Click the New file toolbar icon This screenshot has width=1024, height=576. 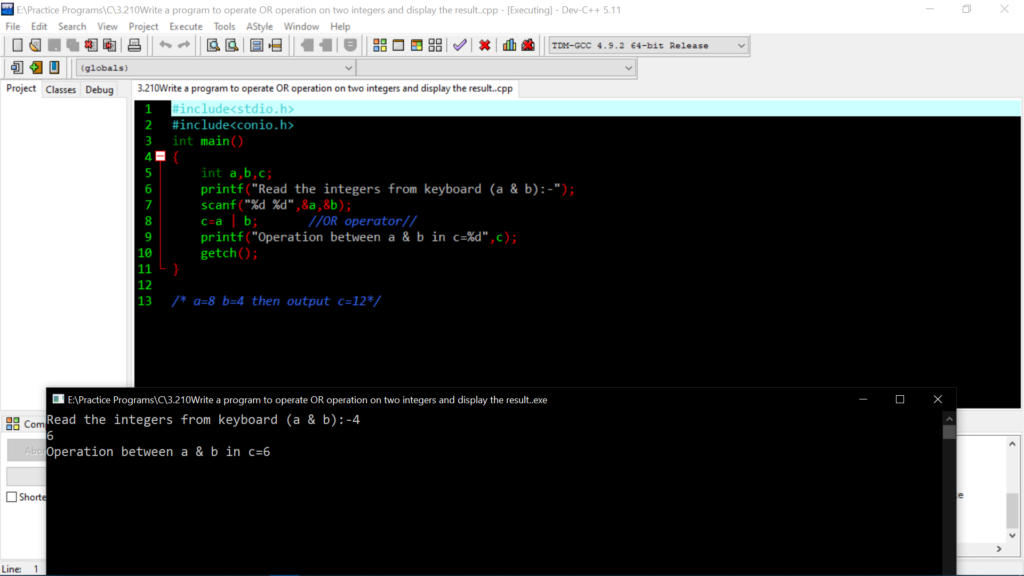(x=17, y=45)
